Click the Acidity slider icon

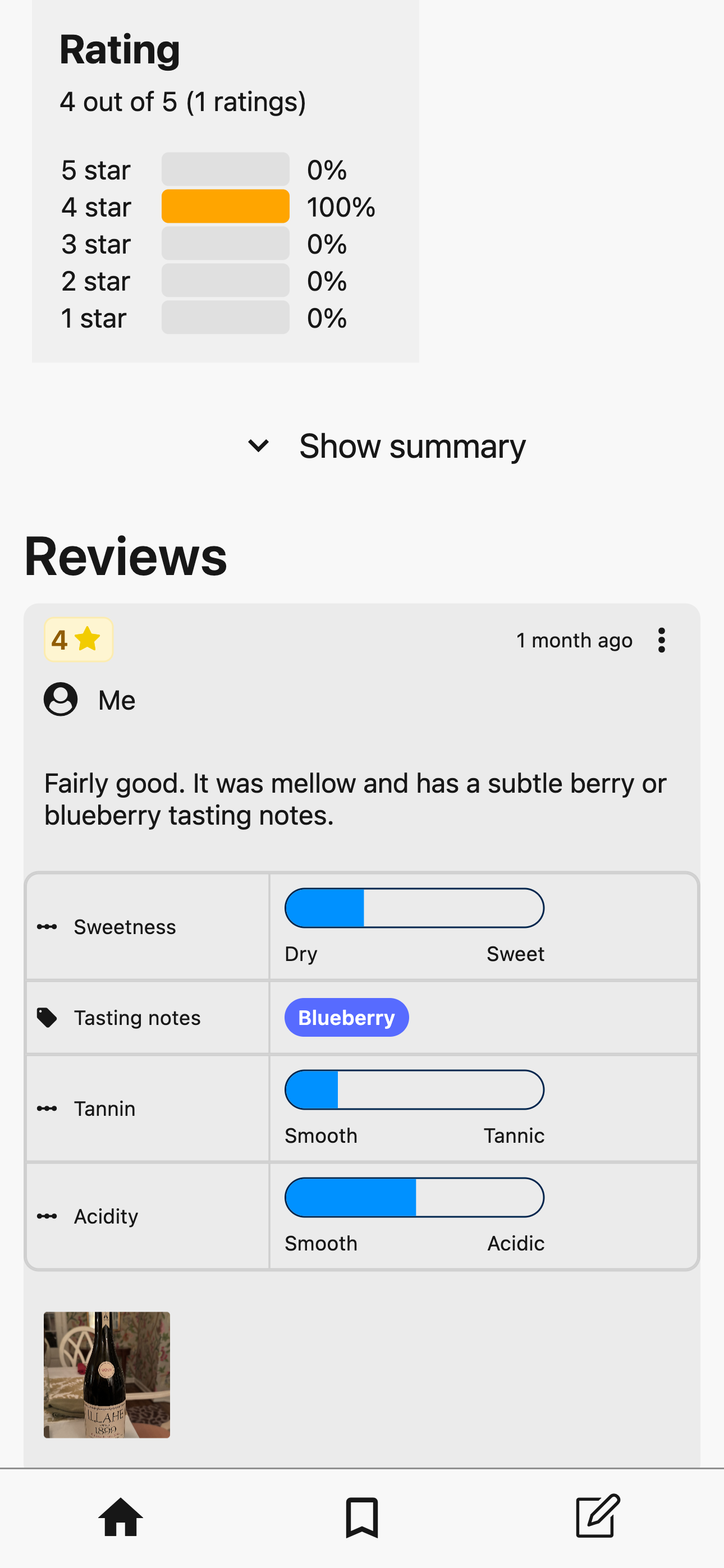pyautogui.click(x=48, y=1216)
